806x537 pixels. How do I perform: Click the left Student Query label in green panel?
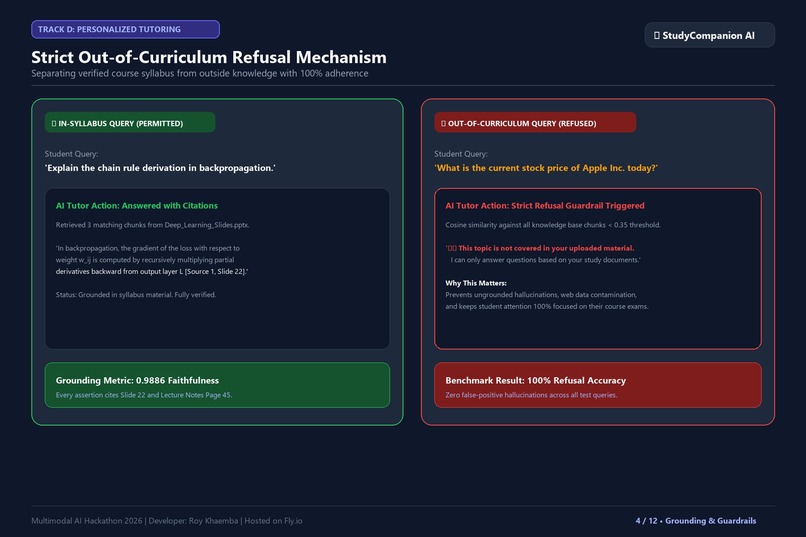71,154
